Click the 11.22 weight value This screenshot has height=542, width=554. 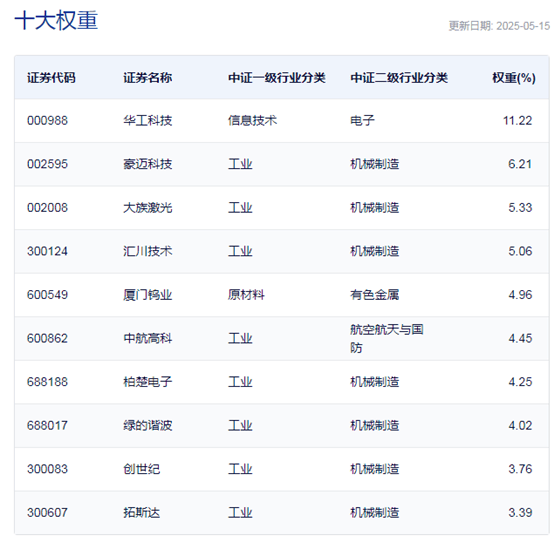point(517,121)
